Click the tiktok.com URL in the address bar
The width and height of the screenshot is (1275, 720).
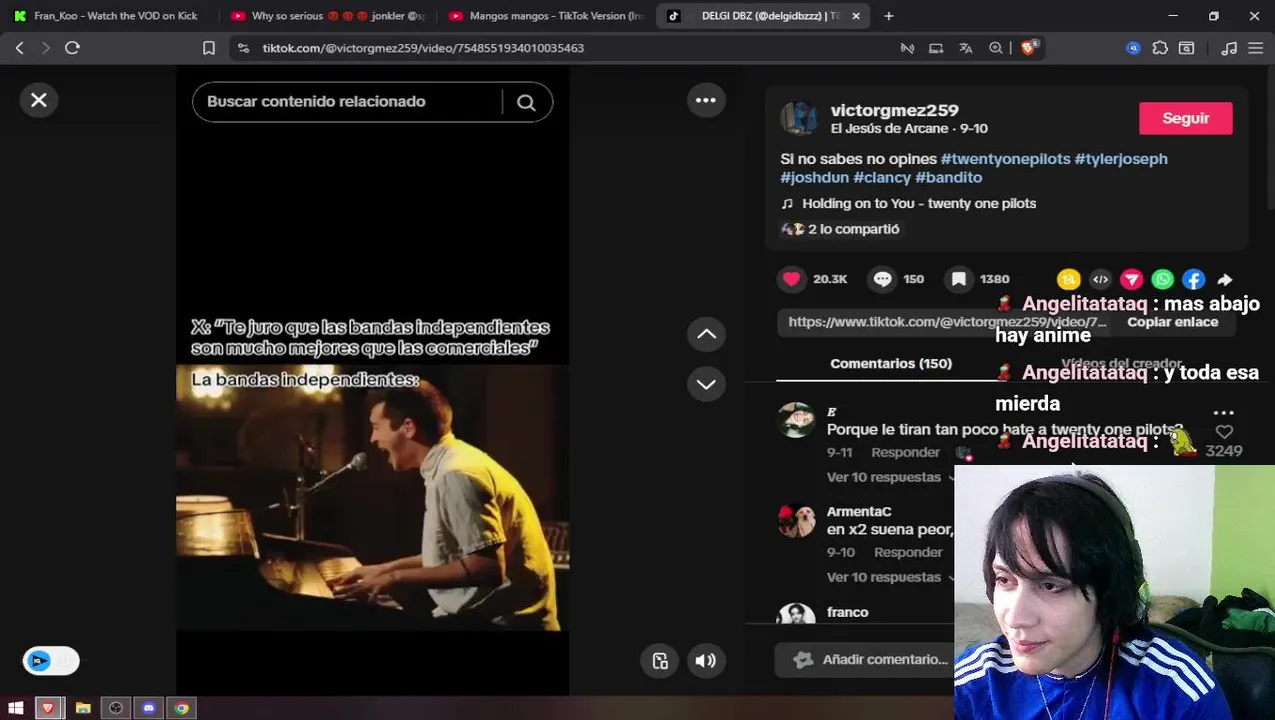423,48
